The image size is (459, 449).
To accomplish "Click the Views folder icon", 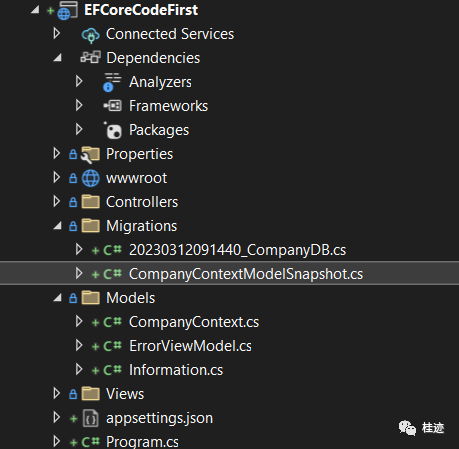I will click(x=91, y=394).
